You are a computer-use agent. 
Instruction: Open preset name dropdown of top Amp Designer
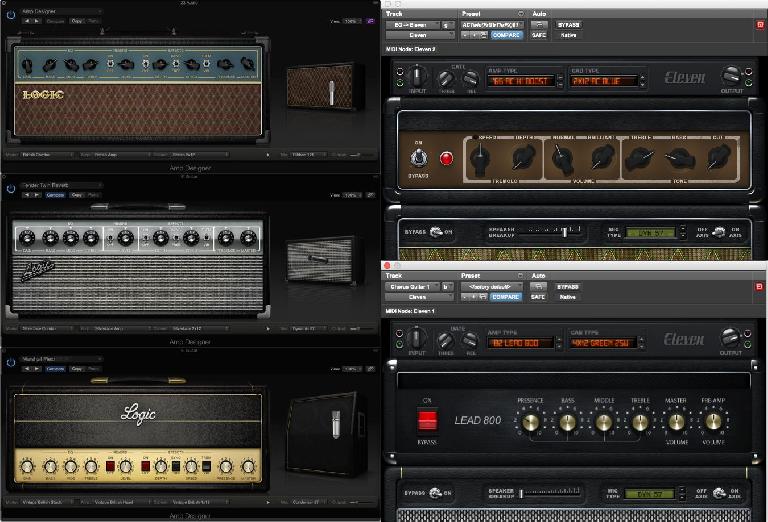[x=61, y=11]
